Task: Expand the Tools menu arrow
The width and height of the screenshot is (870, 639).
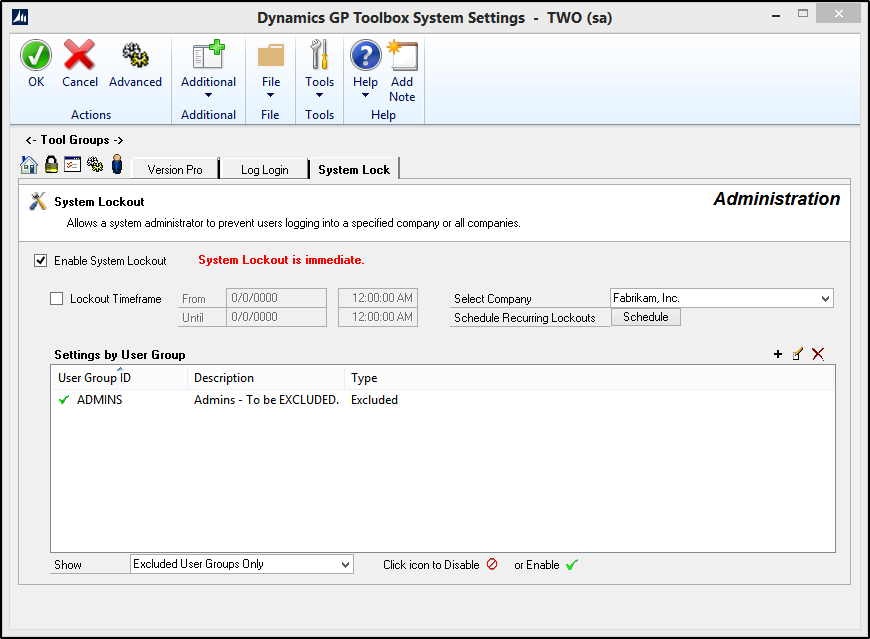Action: coord(320,95)
